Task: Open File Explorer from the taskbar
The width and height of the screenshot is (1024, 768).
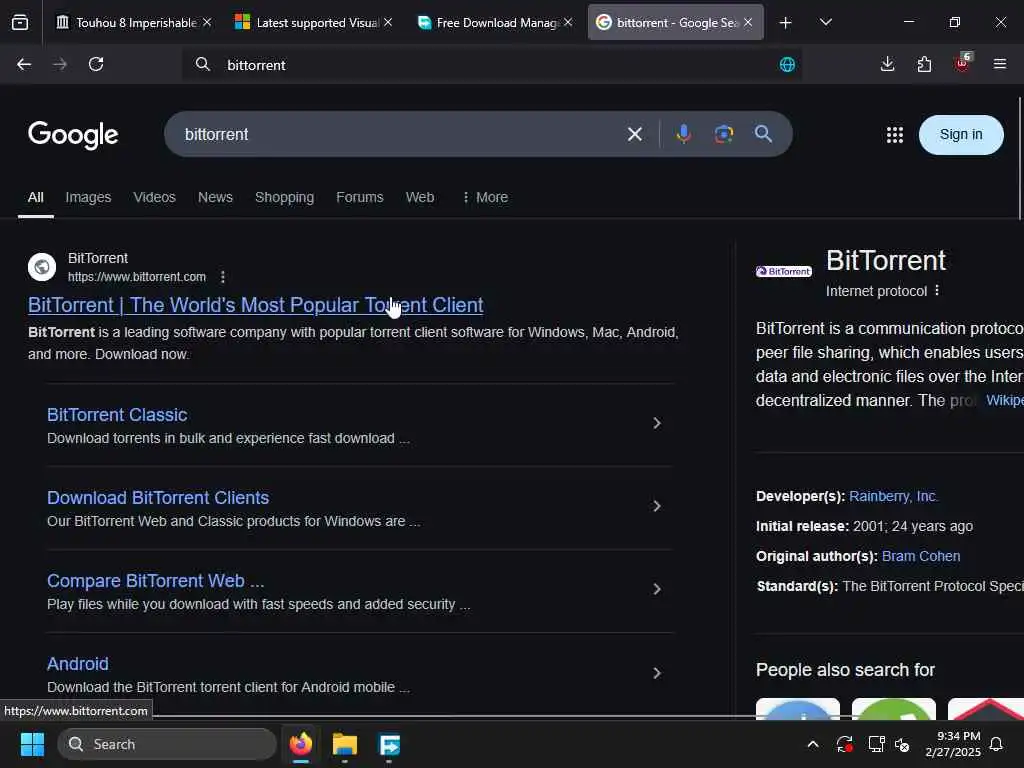Action: coord(345,744)
